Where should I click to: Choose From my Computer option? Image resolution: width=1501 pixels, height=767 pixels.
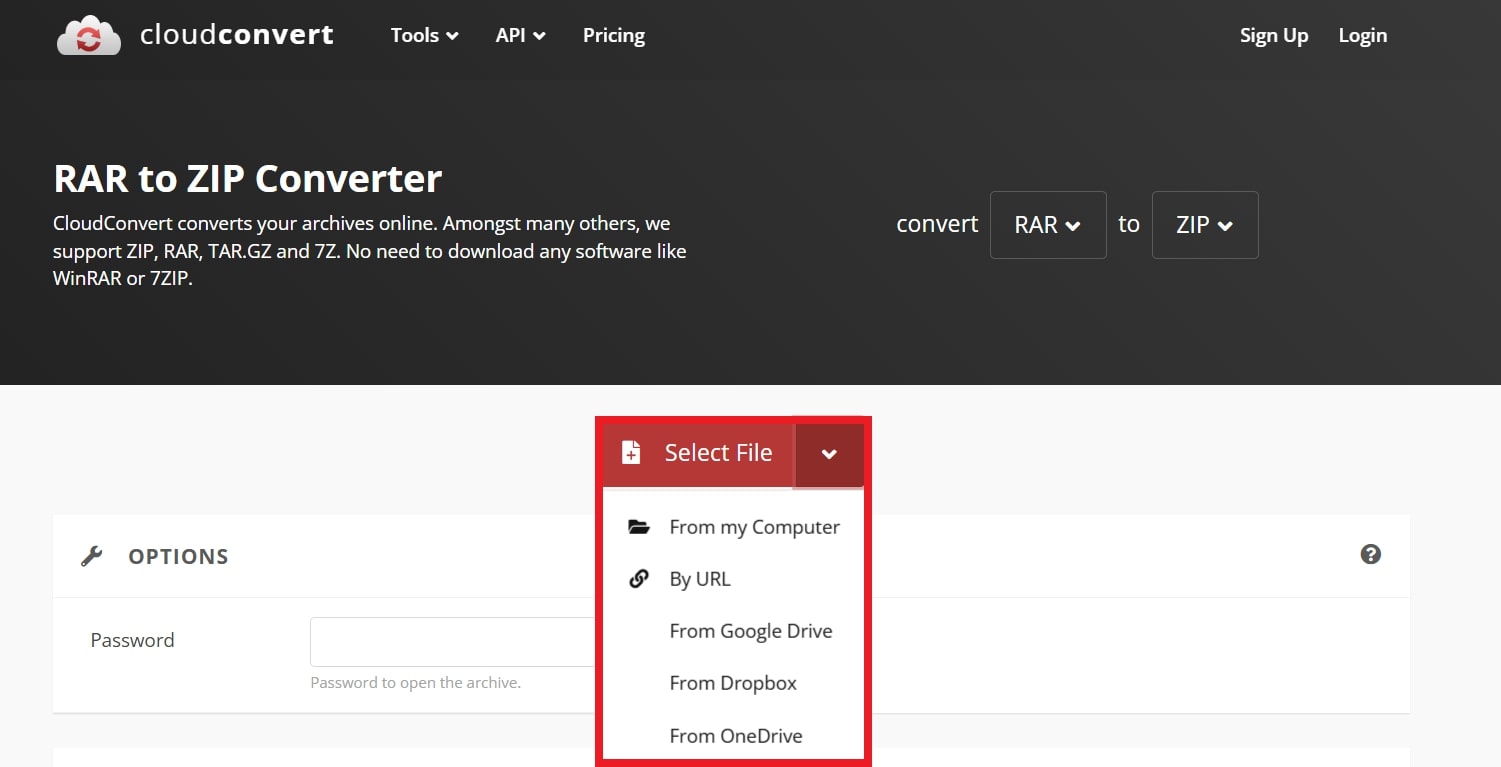(x=734, y=527)
